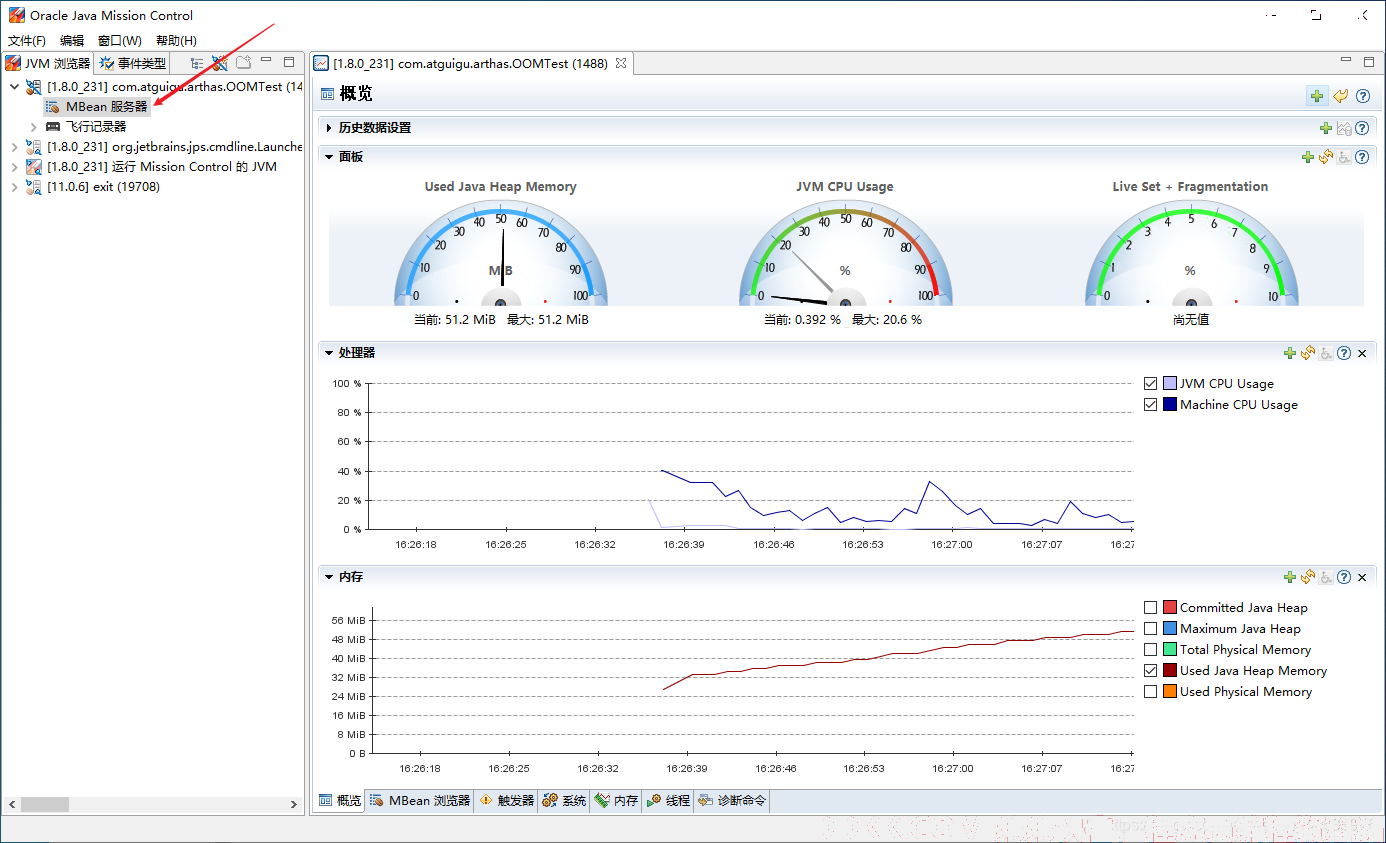Expand 运行 Mission Control 的 JVM node
This screenshot has width=1386, height=843.
(14, 167)
